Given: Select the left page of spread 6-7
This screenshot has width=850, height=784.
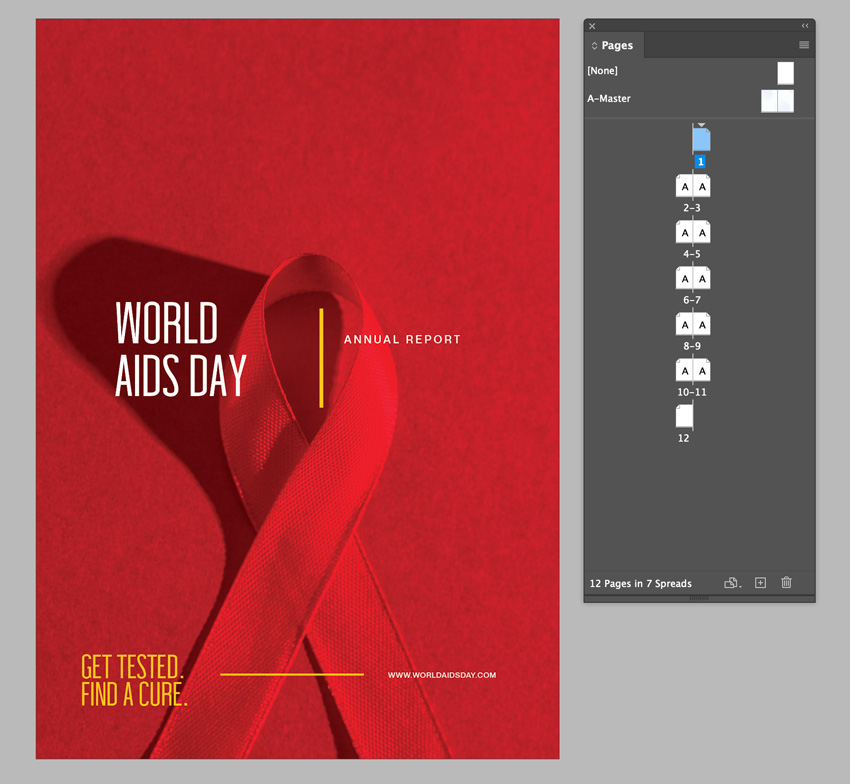Looking at the screenshot, I should 684,278.
